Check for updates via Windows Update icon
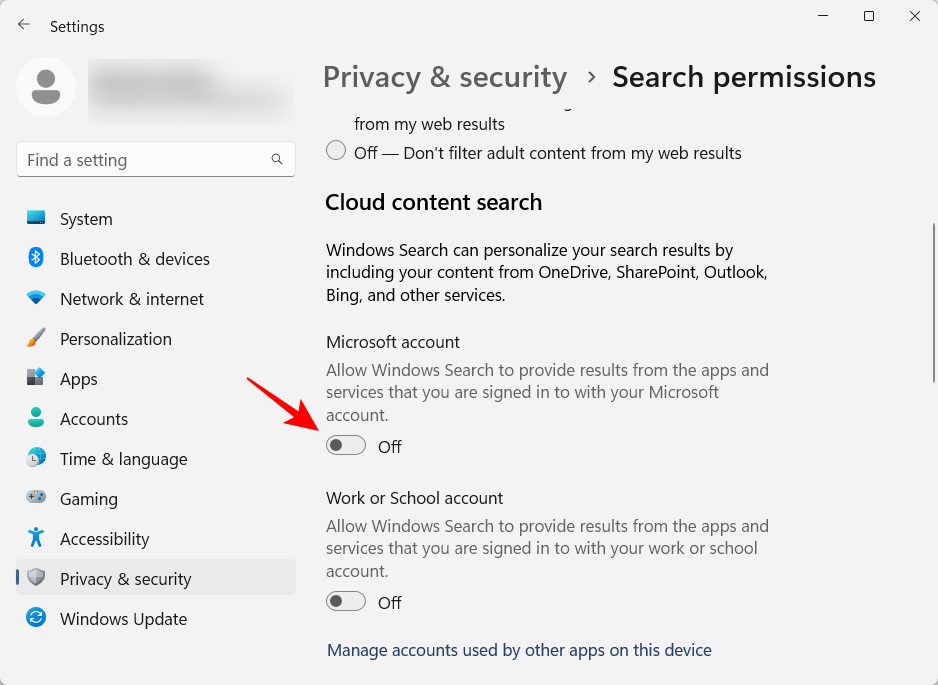This screenshot has height=685, width=938. click(x=36, y=618)
